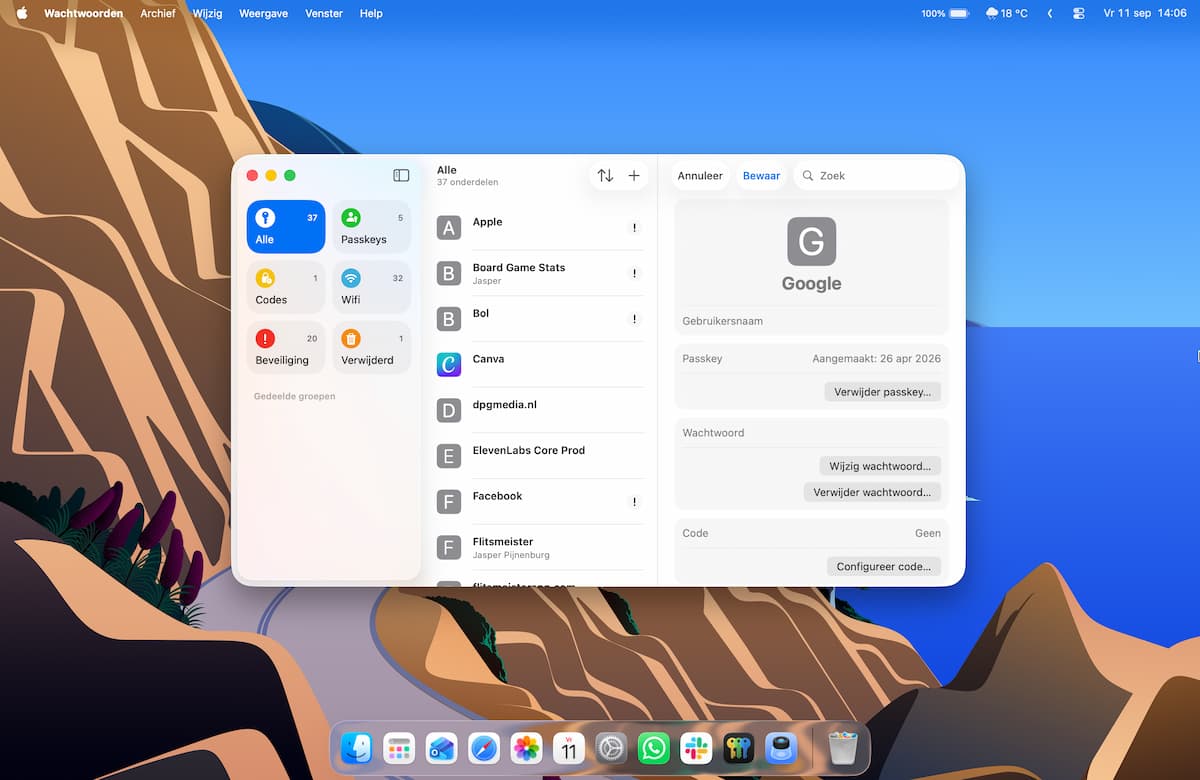Open the Venster menu
Image resolution: width=1200 pixels, height=780 pixels.
(324, 14)
